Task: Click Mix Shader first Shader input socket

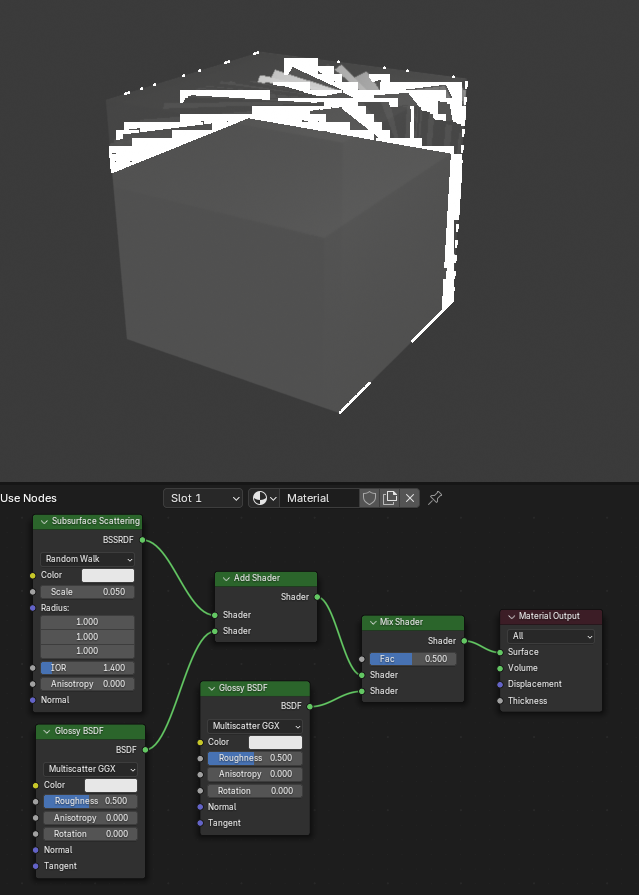Action: click(362, 675)
